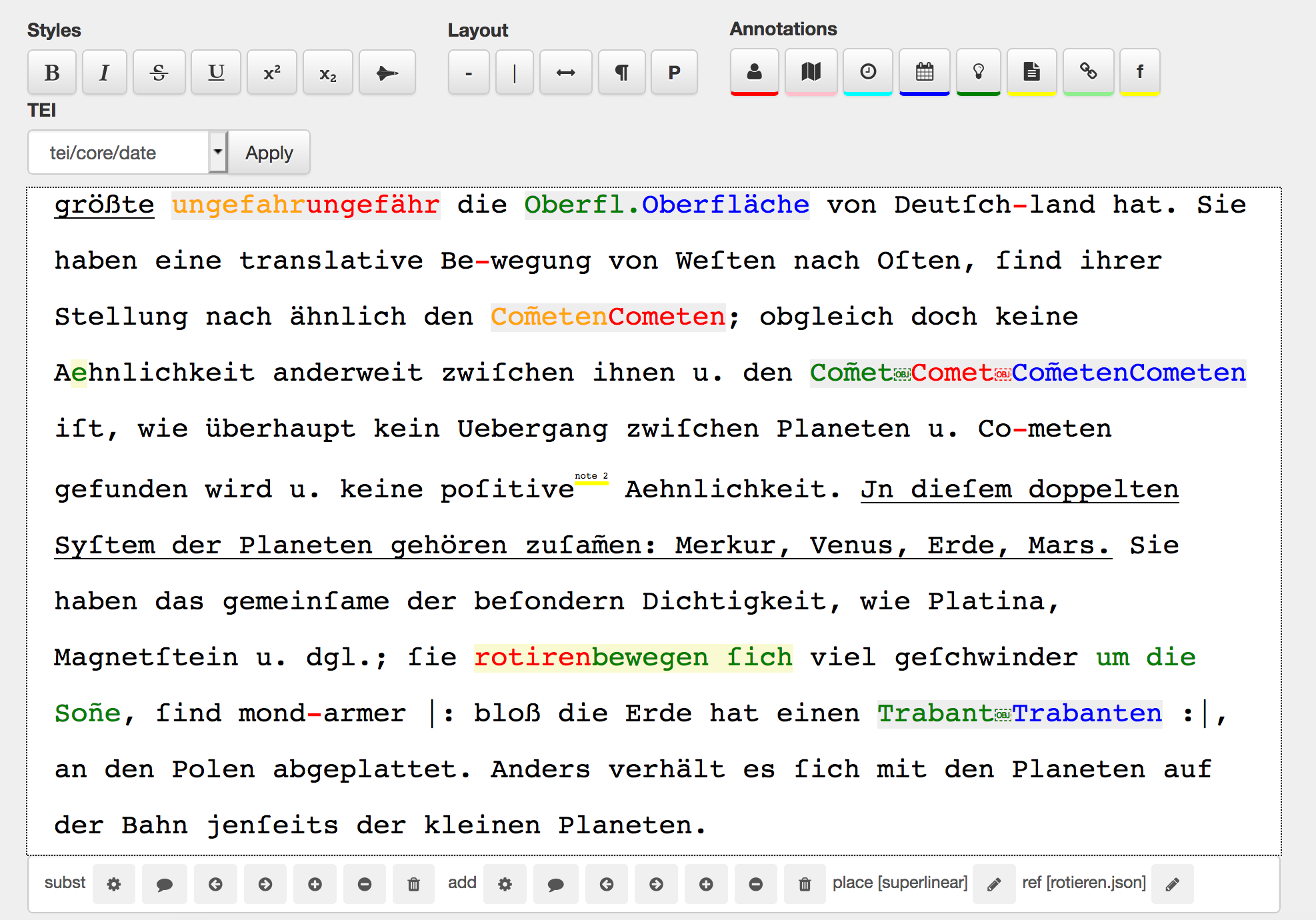This screenshot has height=920, width=1316.
Task: Click blue word Trabanten
Action: [1087, 713]
